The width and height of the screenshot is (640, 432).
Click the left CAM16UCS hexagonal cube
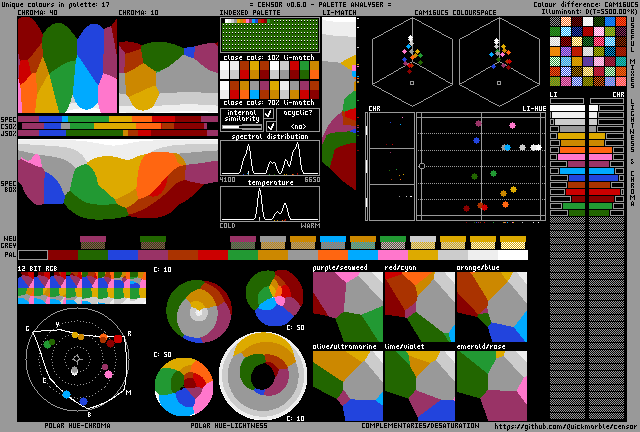[412, 61]
